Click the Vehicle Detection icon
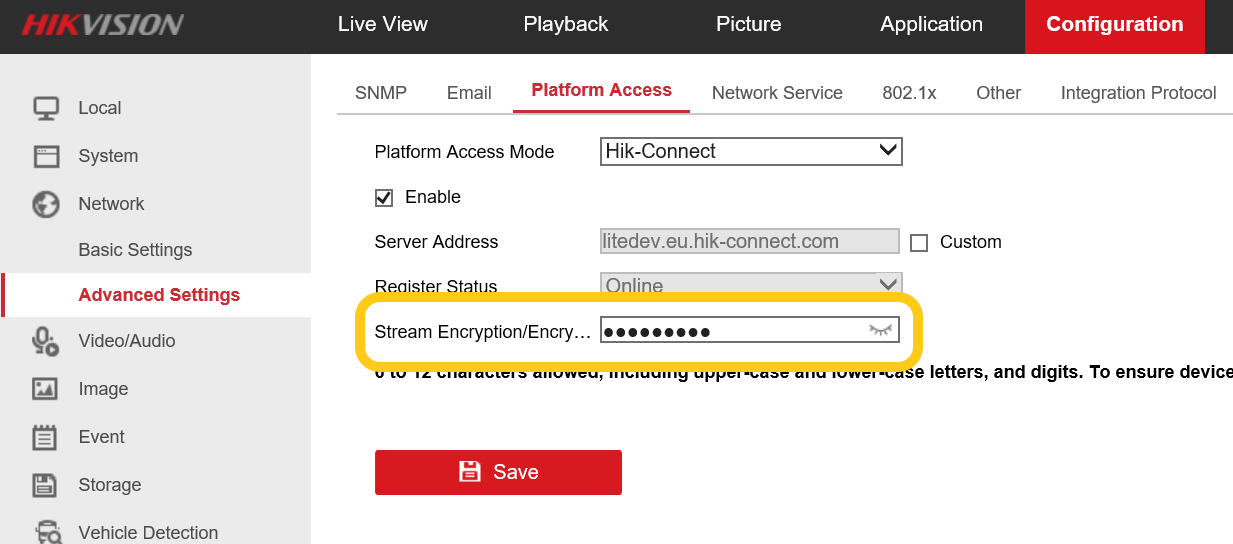 [x=46, y=532]
